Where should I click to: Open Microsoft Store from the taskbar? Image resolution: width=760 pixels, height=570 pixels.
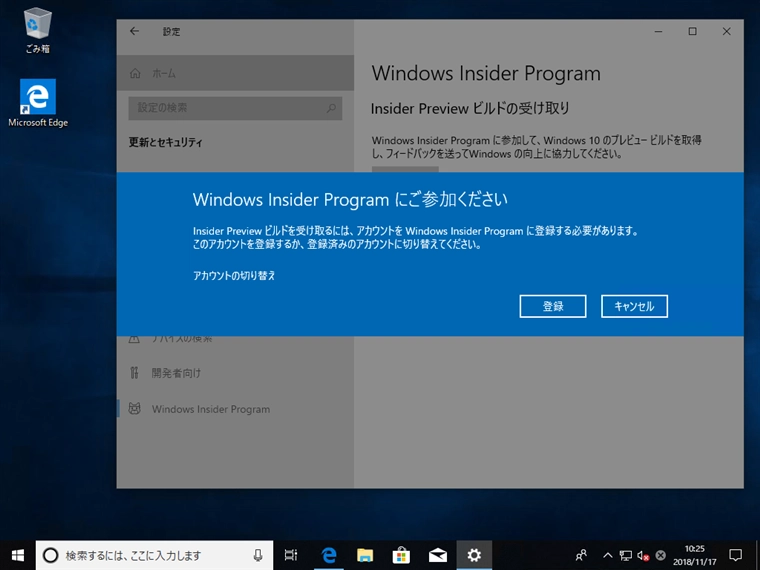401,555
